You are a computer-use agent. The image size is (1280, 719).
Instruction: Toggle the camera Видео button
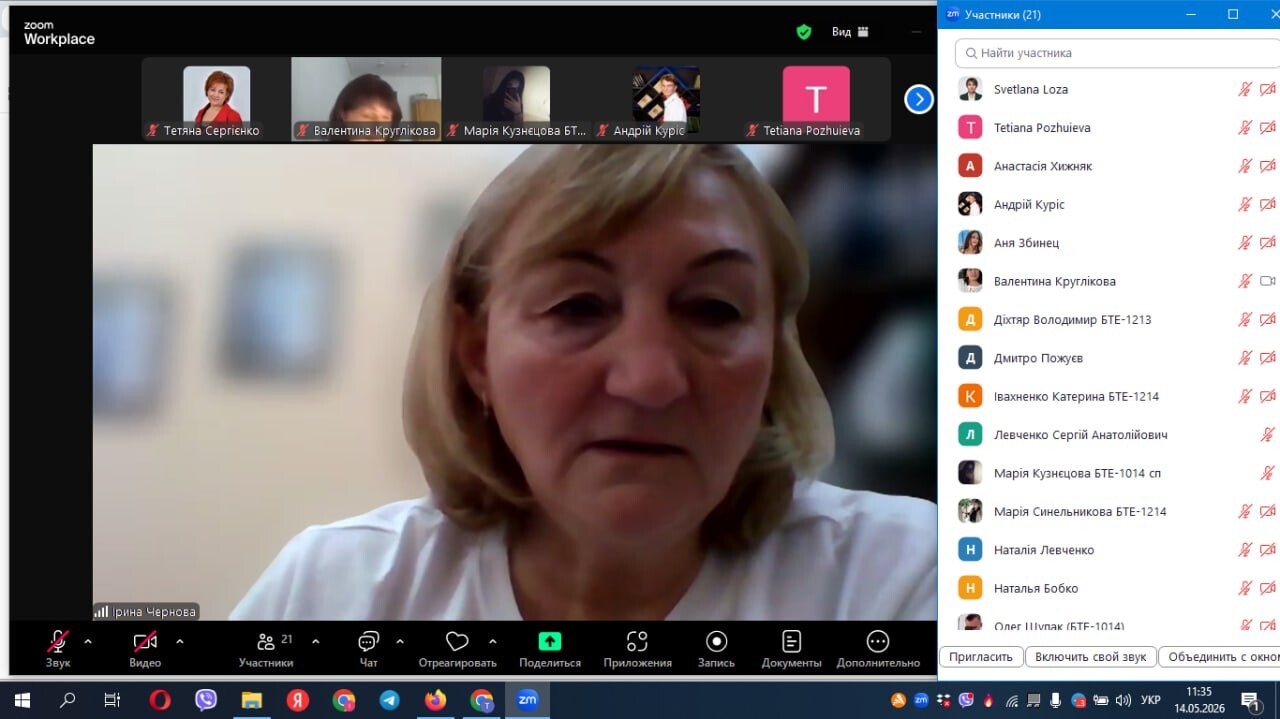click(145, 642)
